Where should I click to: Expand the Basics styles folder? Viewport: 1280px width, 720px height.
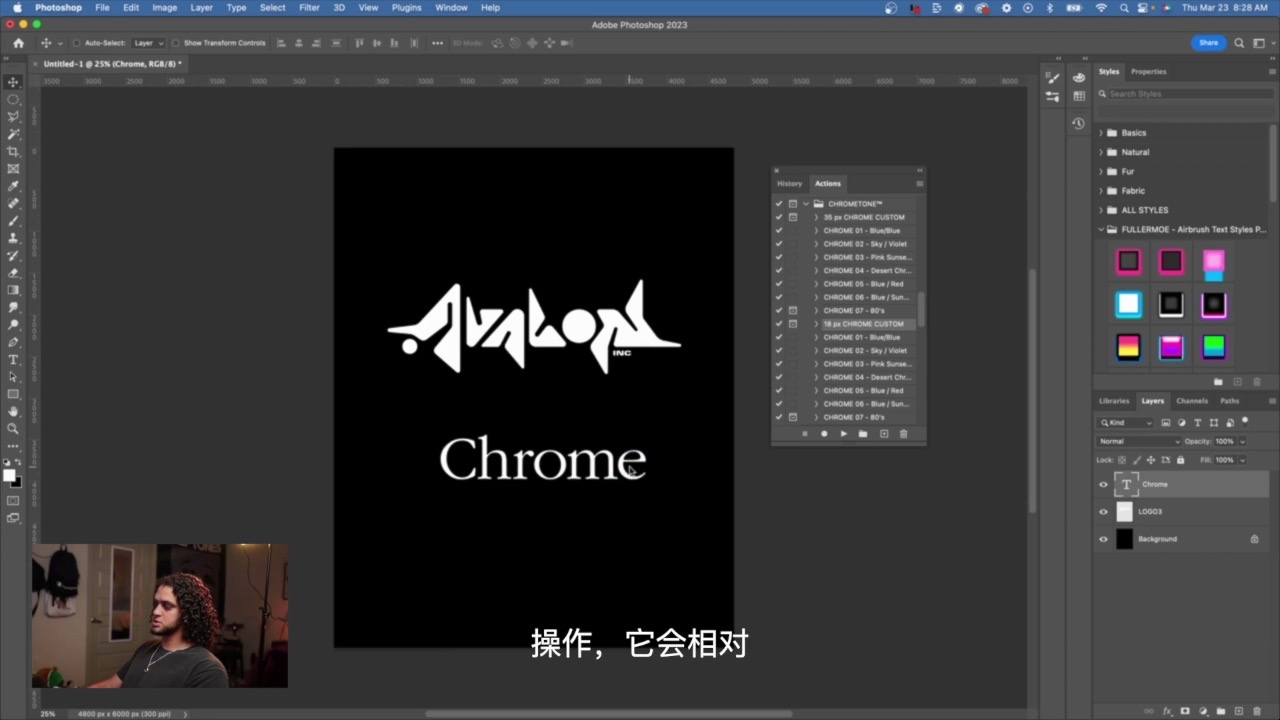pos(1101,132)
